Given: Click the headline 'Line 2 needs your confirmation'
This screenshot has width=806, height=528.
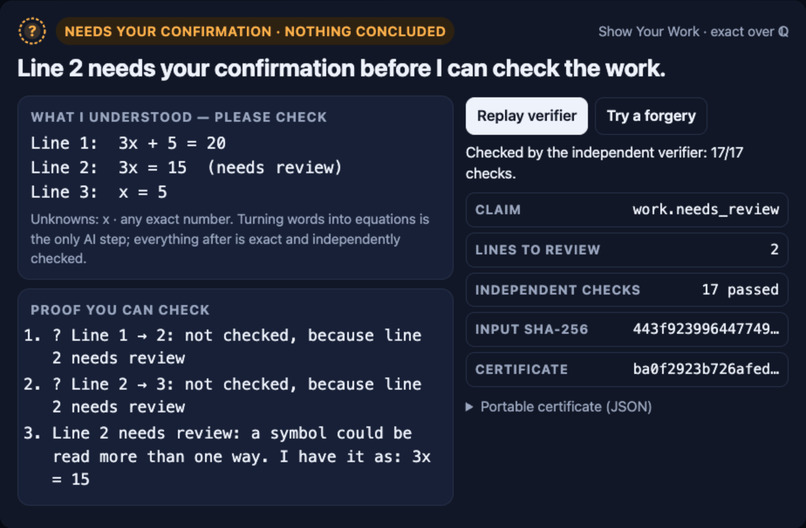Looking at the screenshot, I should 341,68.
